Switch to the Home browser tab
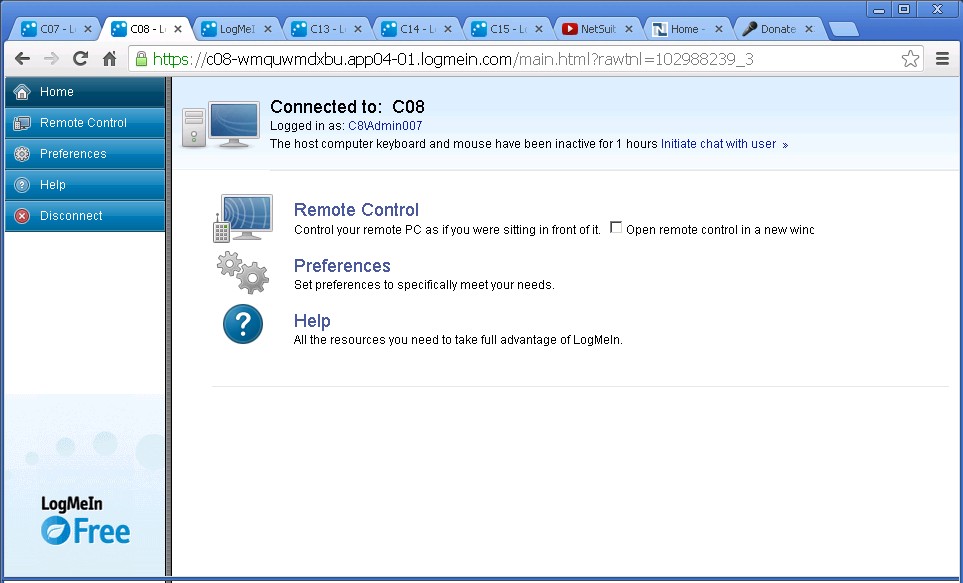Viewport: 963px width, 583px height. point(687,29)
